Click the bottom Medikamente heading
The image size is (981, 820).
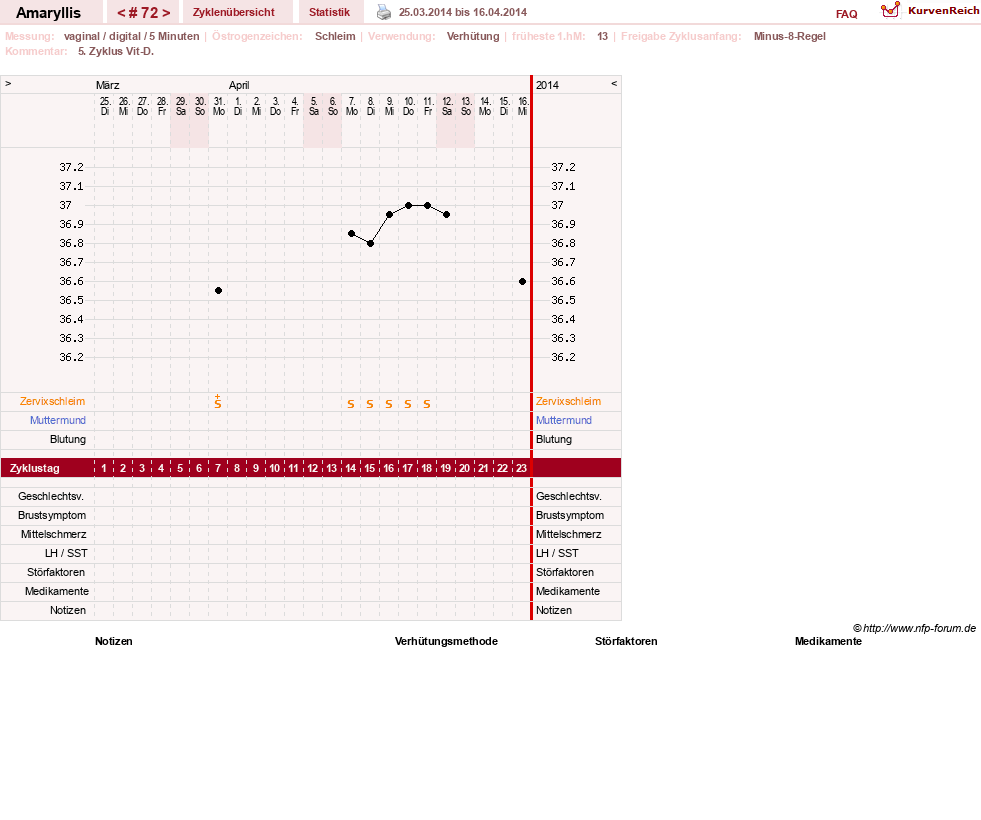coord(828,641)
